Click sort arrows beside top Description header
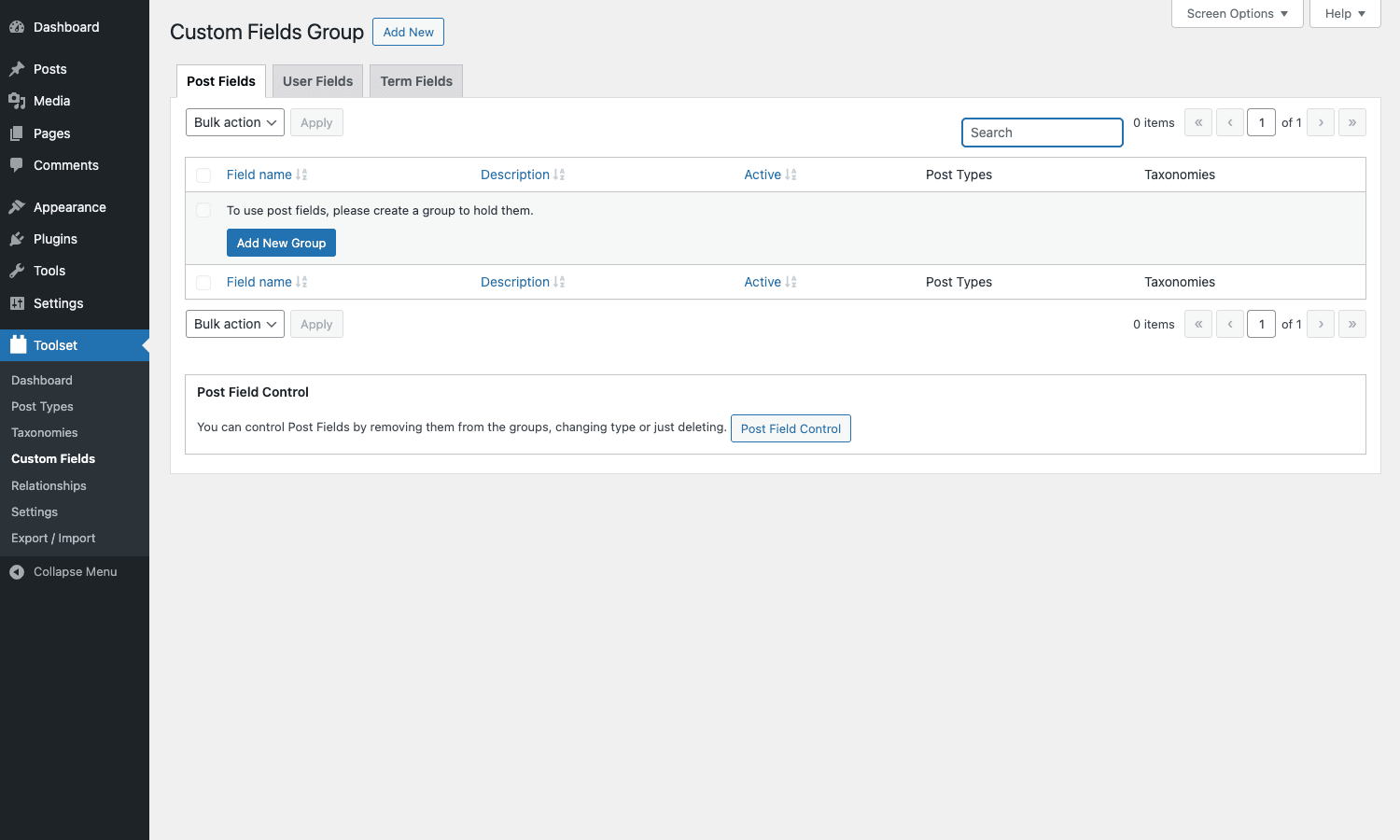 [559, 175]
